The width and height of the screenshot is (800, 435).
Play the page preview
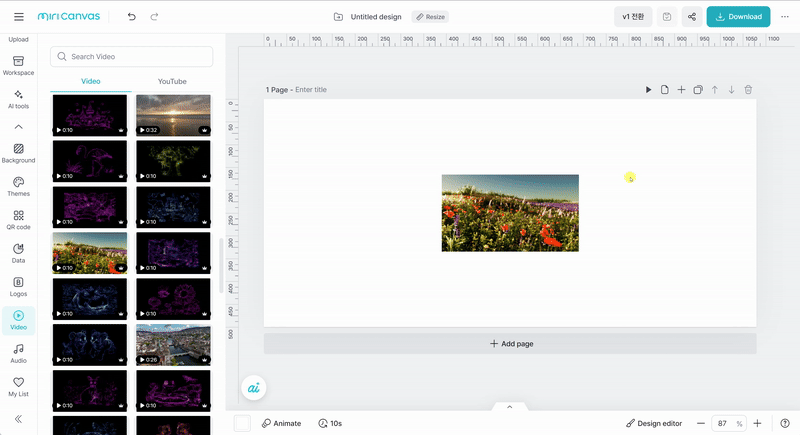click(648, 90)
